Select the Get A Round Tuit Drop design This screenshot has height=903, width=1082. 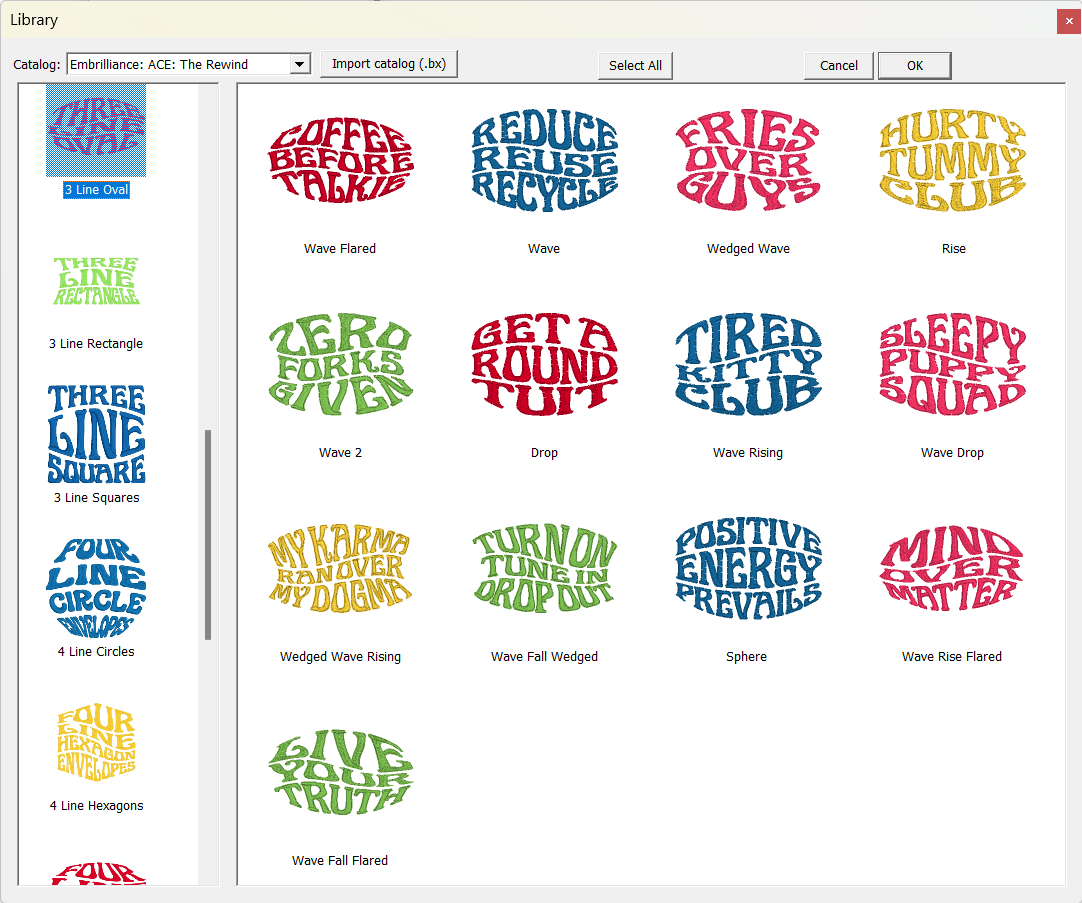click(544, 363)
